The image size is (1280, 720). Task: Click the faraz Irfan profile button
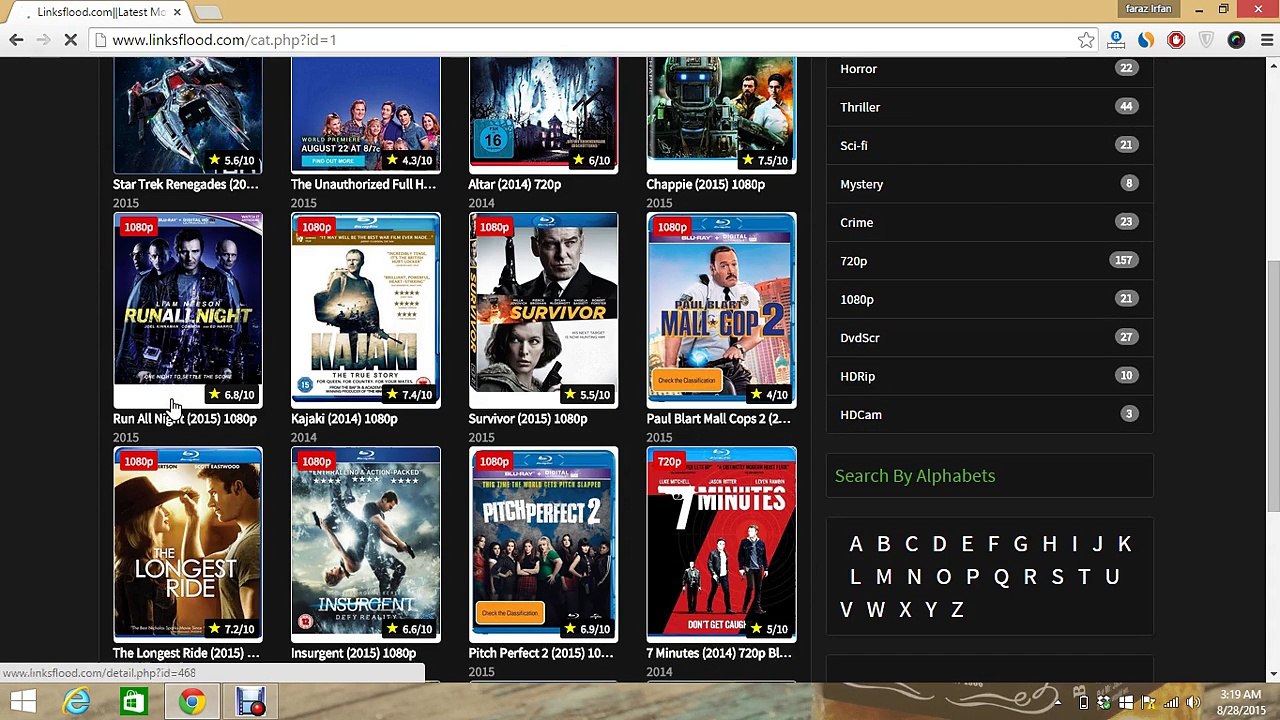click(1148, 9)
